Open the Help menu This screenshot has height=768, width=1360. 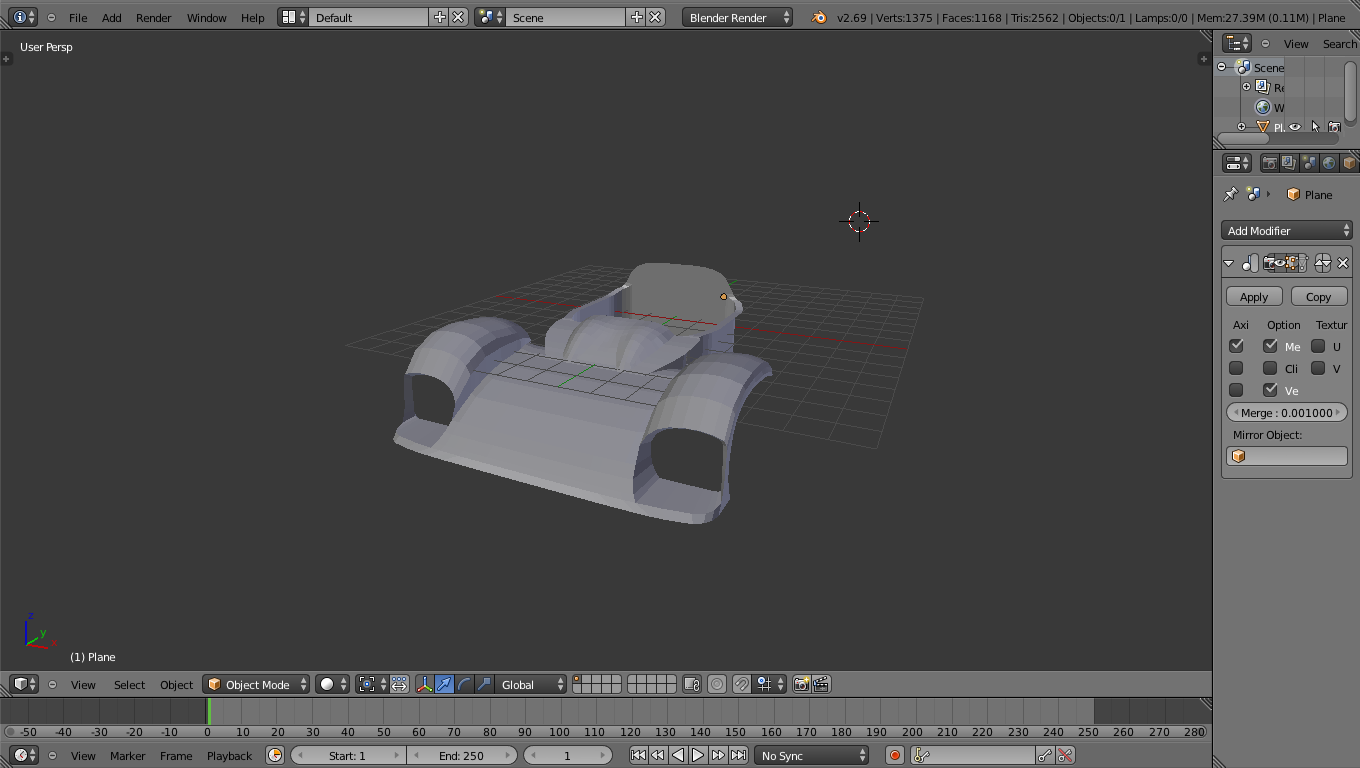coord(253,17)
